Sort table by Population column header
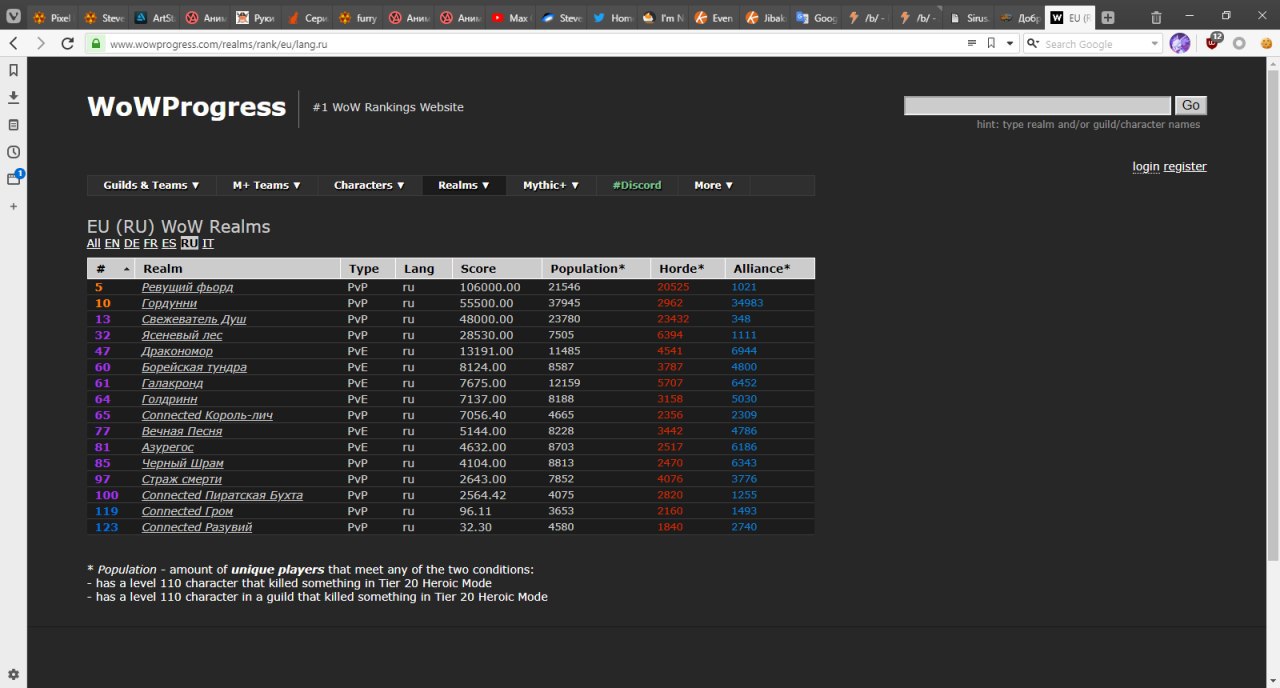Screen dimensions: 1280x688 (596, 269)
